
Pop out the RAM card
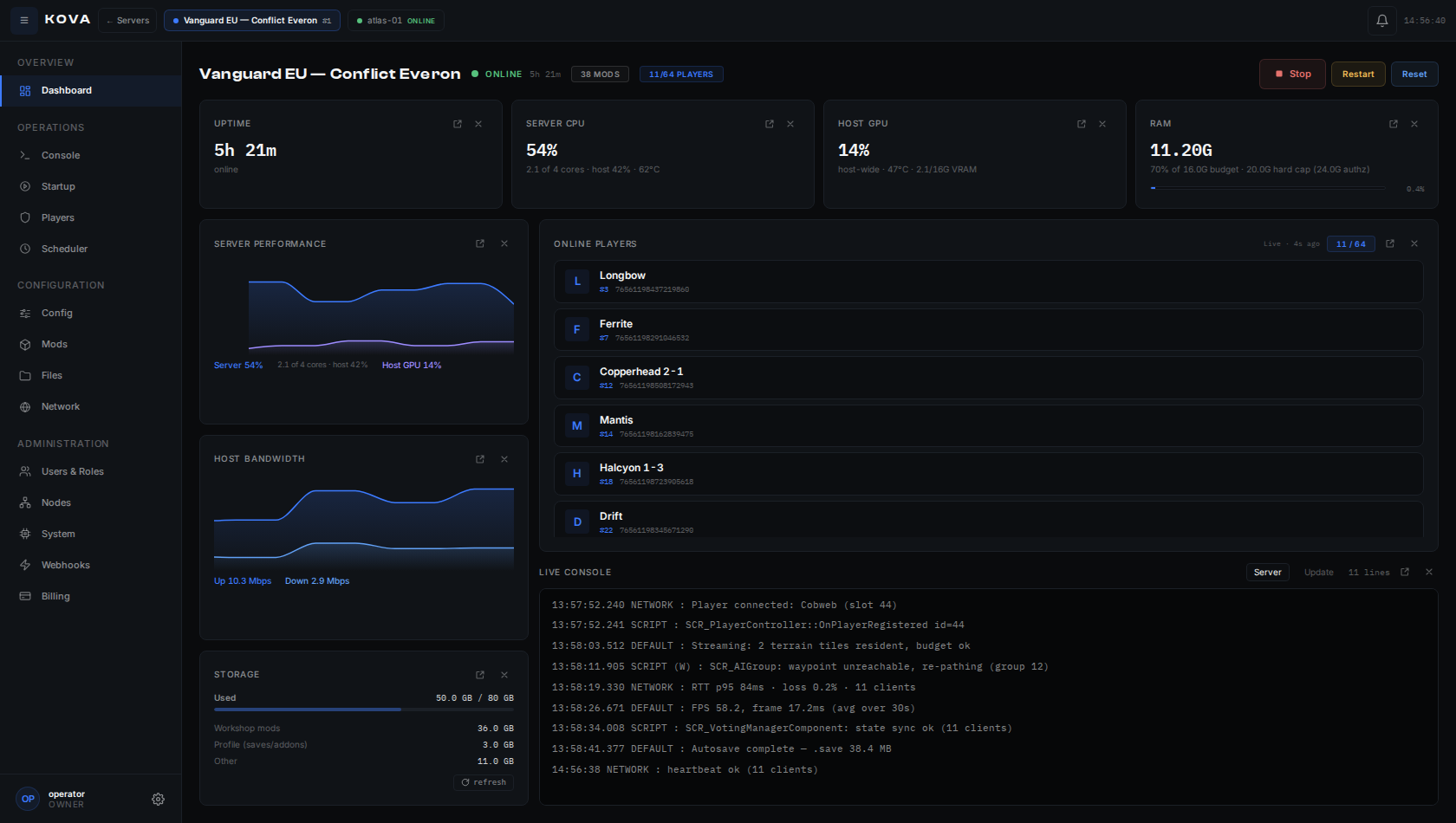[1394, 124]
